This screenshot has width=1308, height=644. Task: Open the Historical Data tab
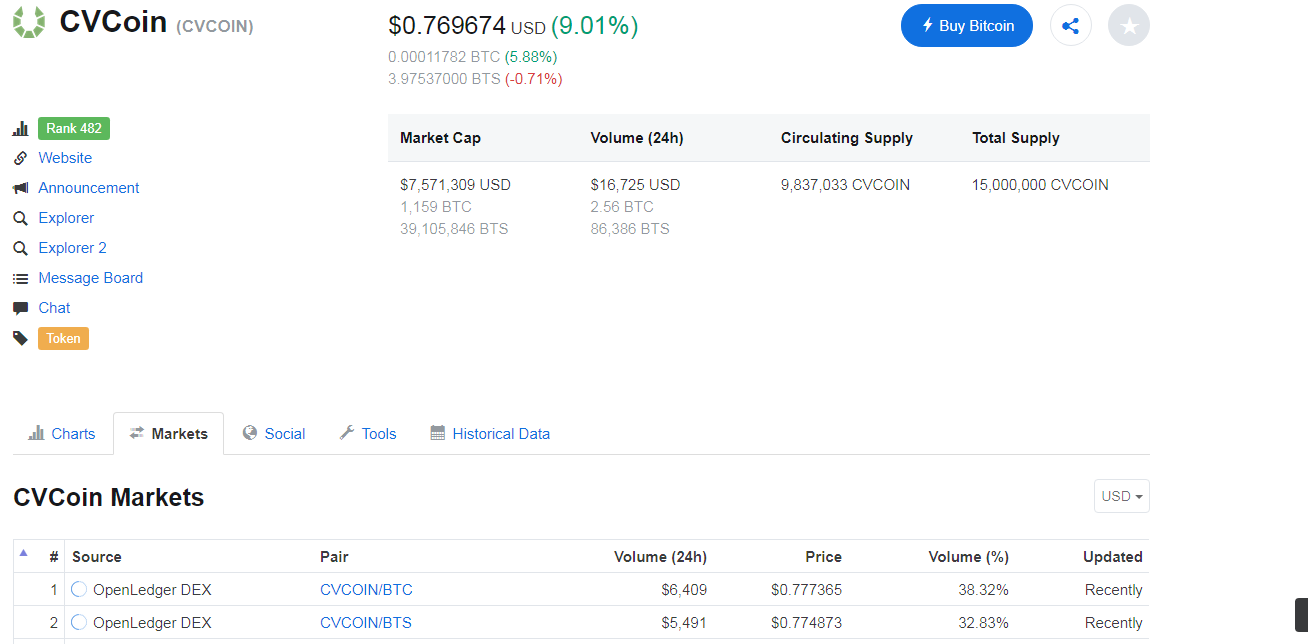(x=490, y=434)
